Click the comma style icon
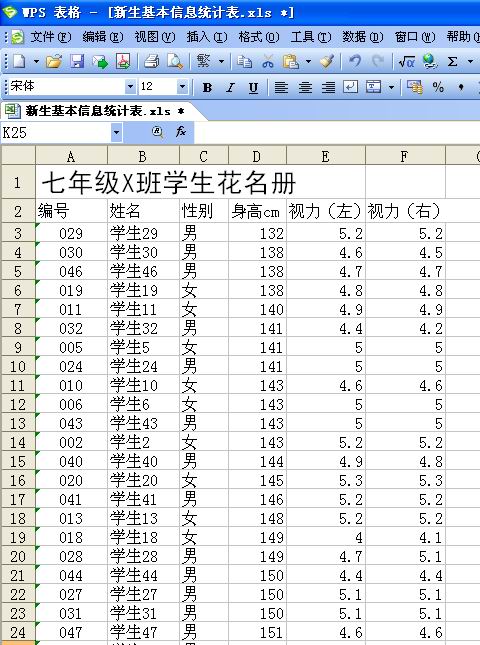The width and height of the screenshot is (480, 645). click(x=461, y=87)
